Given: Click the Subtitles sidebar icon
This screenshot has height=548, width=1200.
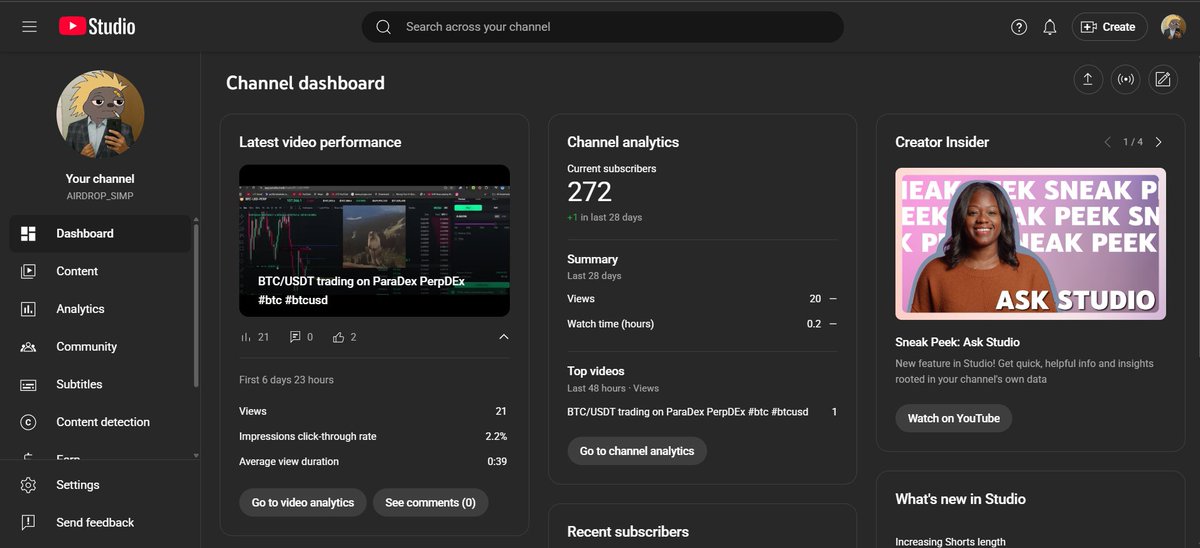Looking at the screenshot, I should (28, 384).
